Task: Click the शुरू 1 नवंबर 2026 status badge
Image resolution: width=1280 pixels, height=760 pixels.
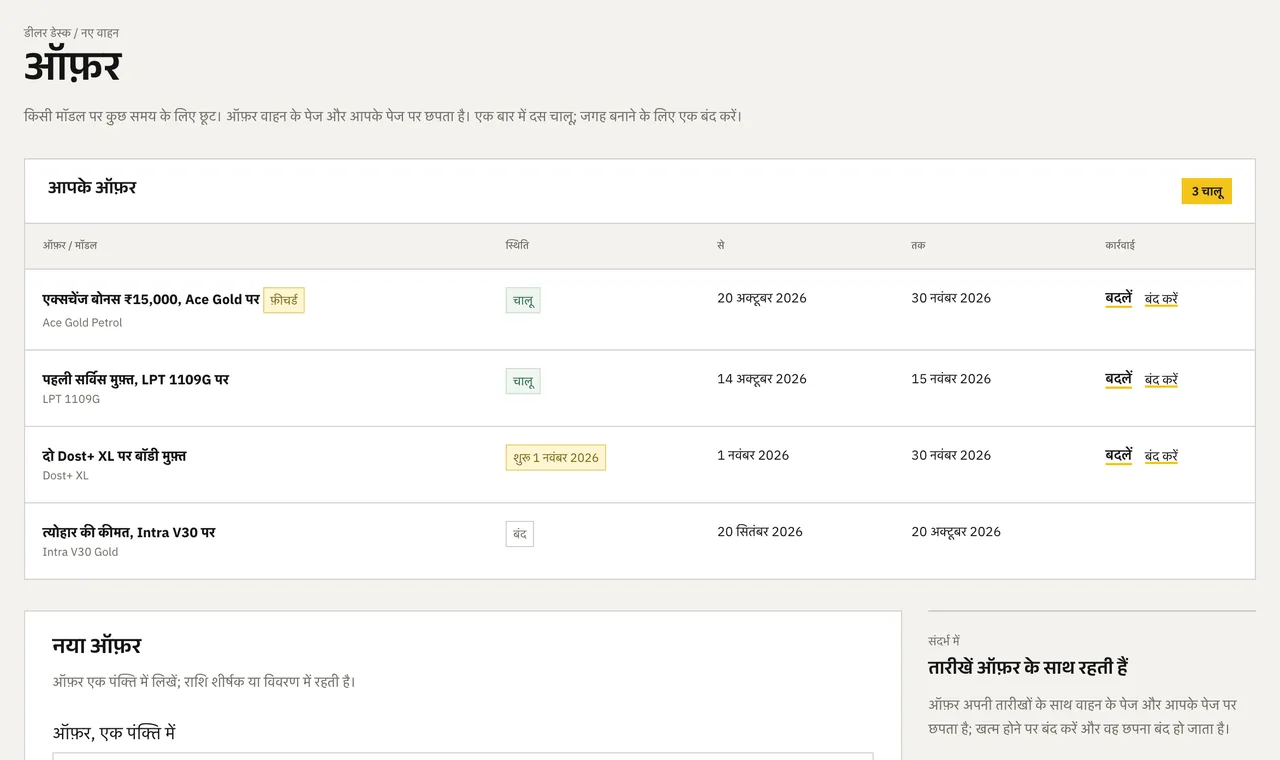Action: [556, 457]
